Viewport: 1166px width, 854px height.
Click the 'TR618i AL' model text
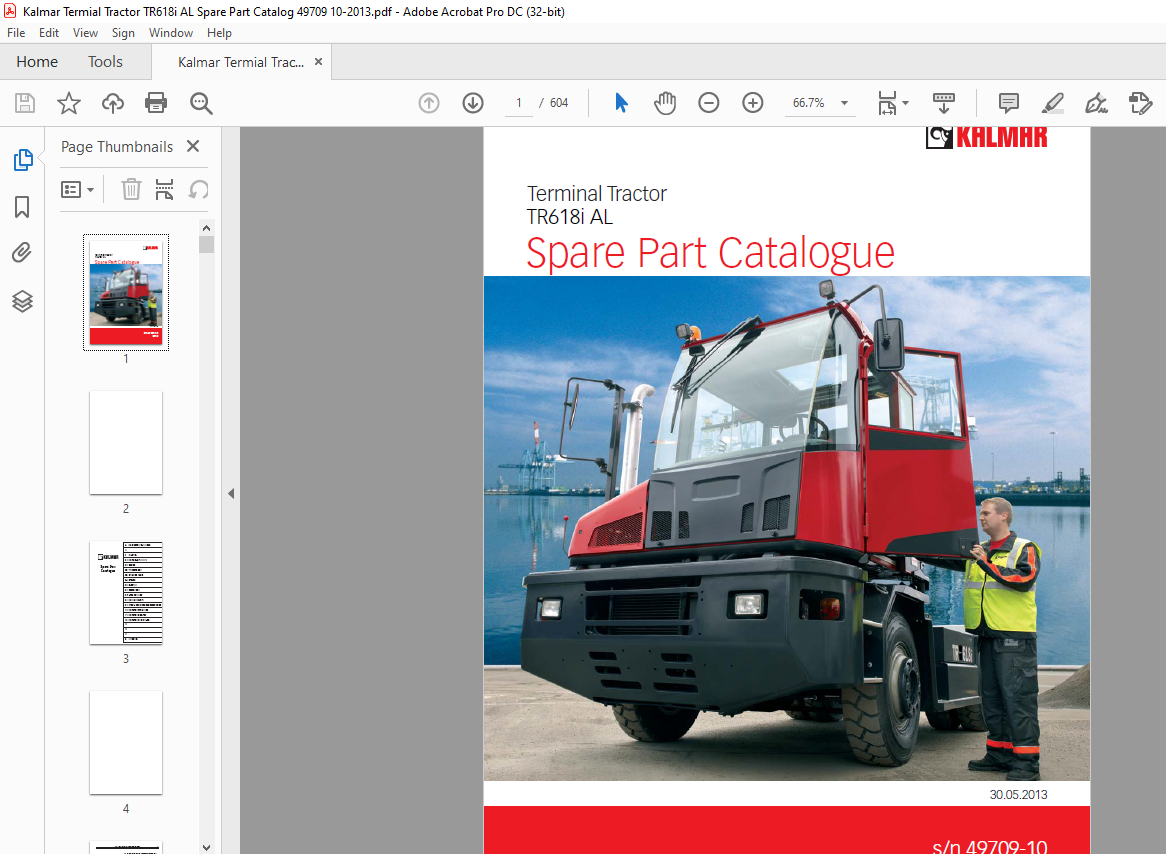pos(570,216)
